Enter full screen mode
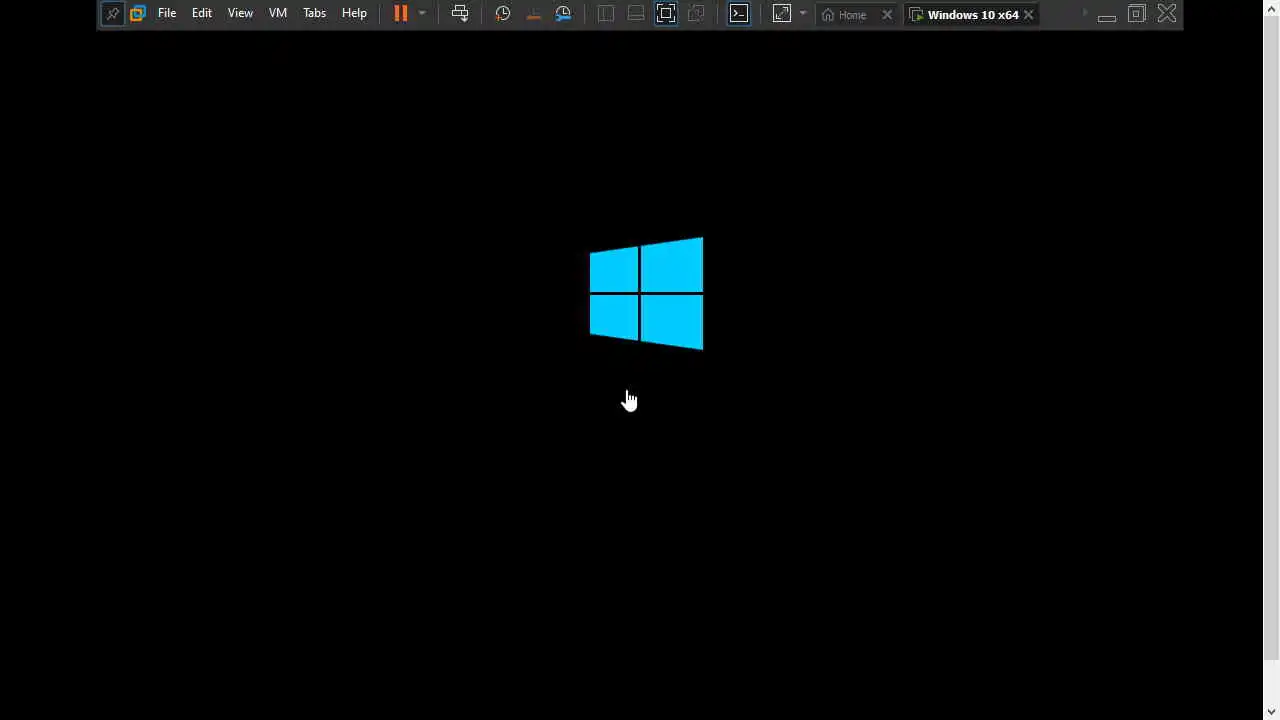 666,13
